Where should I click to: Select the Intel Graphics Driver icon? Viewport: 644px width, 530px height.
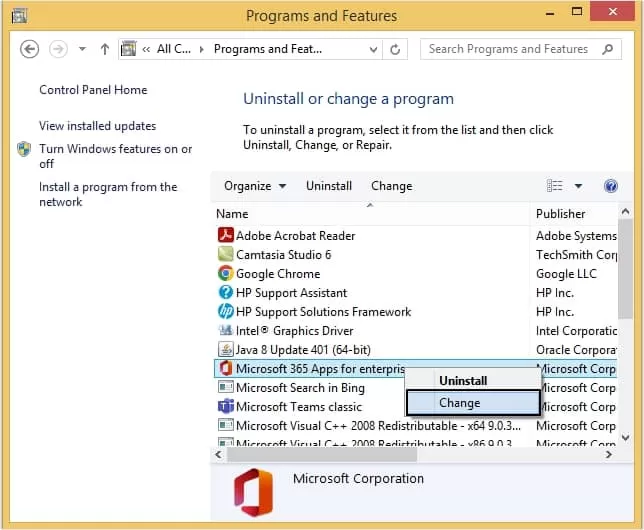225,330
